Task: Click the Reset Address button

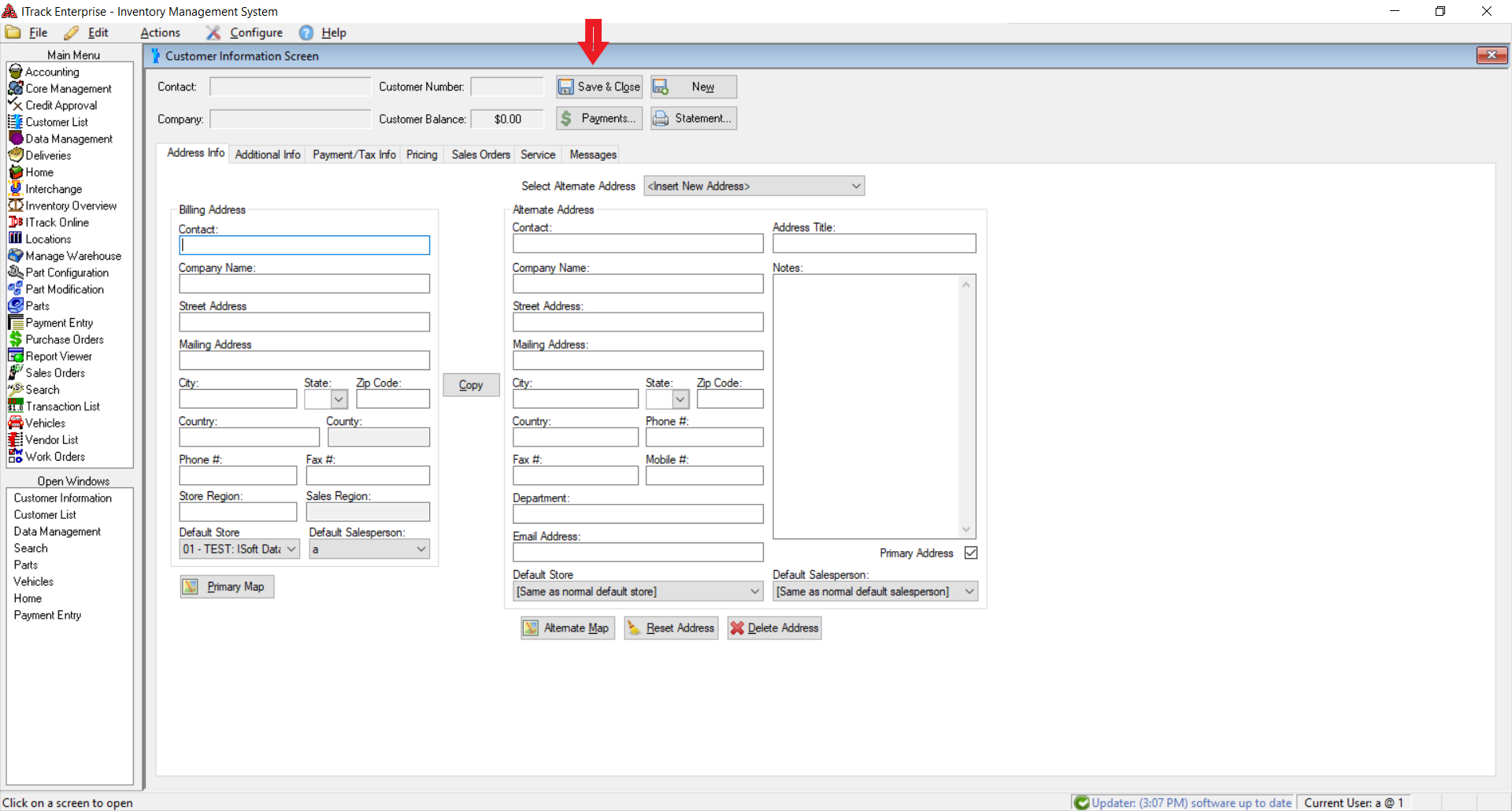Action: [x=671, y=628]
